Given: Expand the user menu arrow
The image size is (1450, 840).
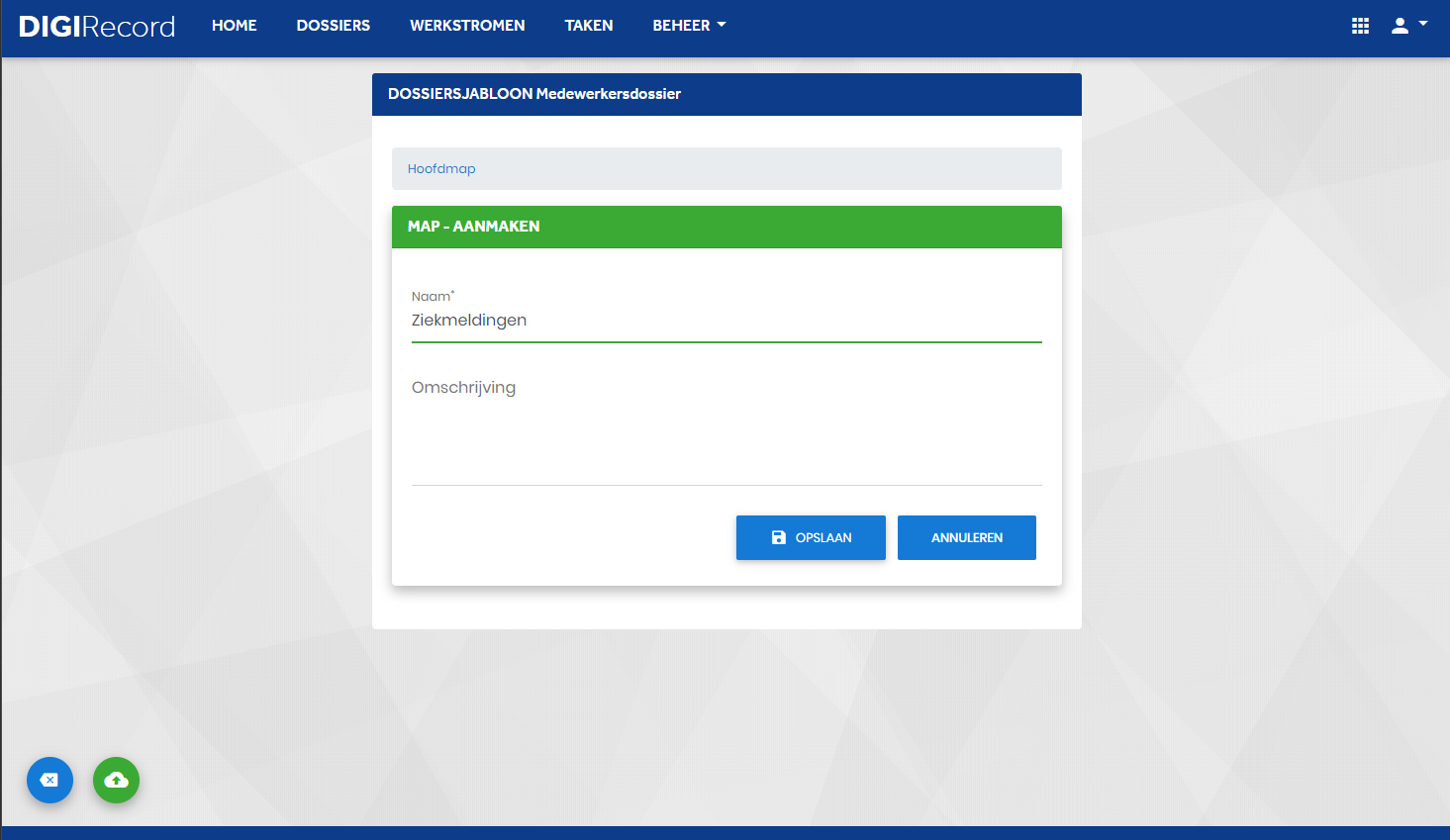Looking at the screenshot, I should pos(1423,23).
